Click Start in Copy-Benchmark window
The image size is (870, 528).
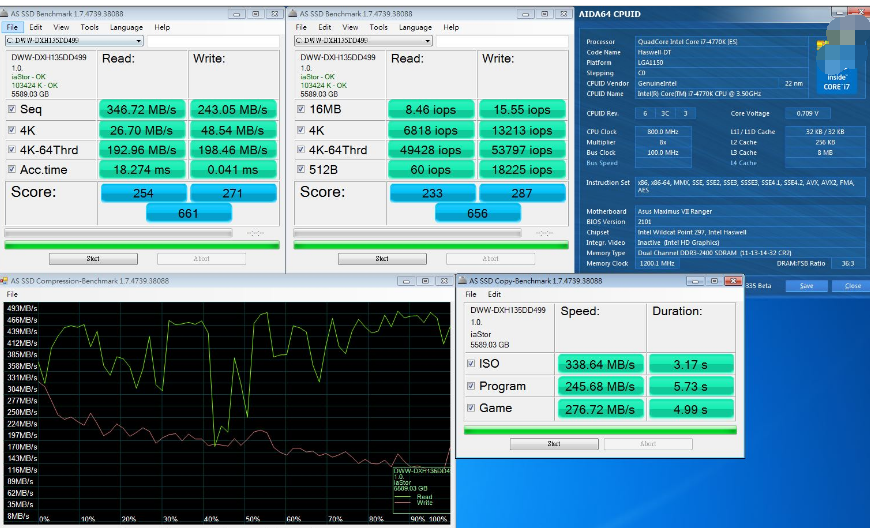click(554, 444)
